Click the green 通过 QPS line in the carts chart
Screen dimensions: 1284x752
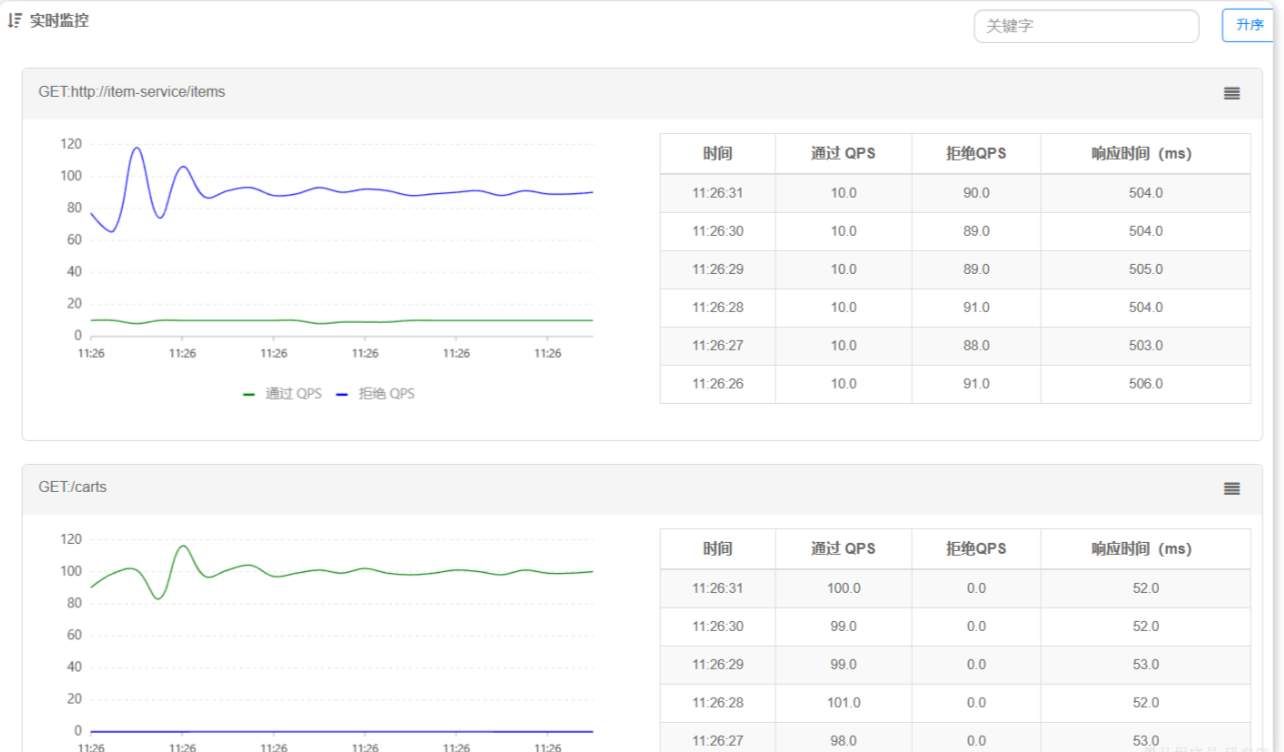tap(400, 571)
